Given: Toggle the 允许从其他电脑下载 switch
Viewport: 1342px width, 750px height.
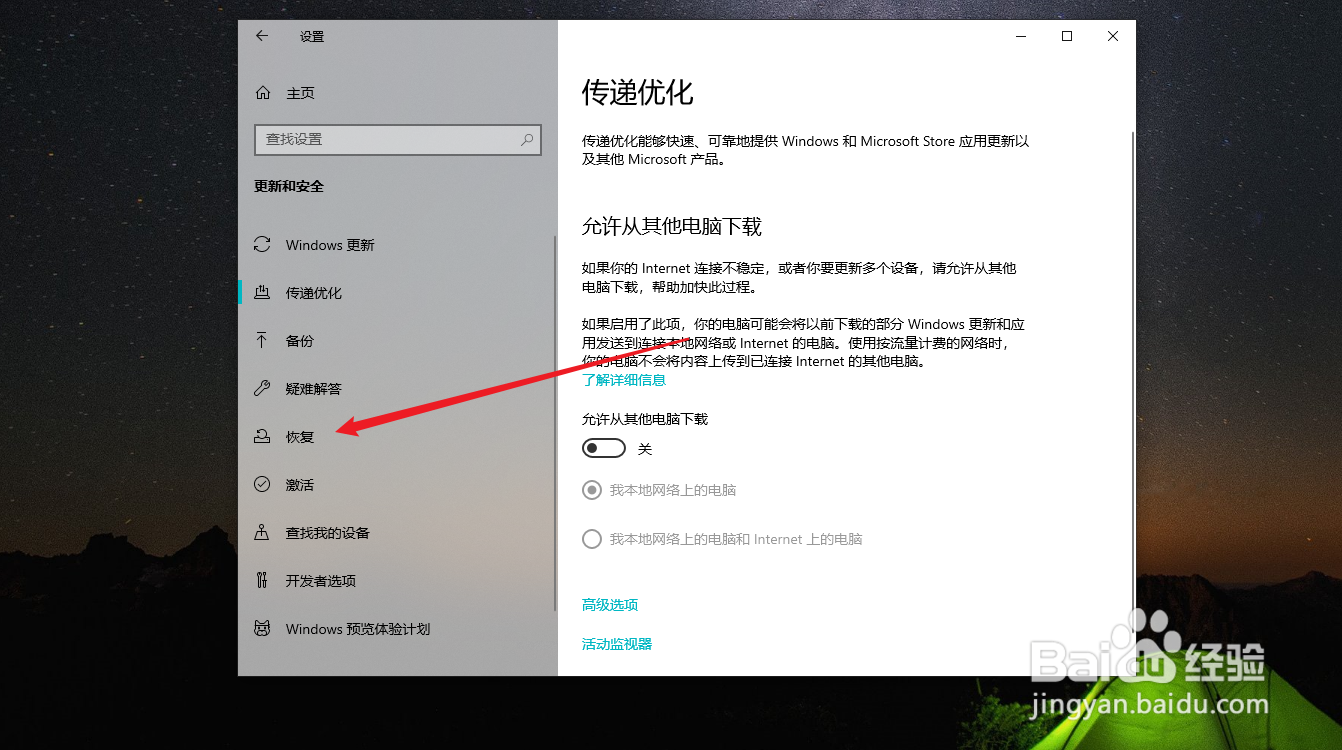Looking at the screenshot, I should 604,449.
